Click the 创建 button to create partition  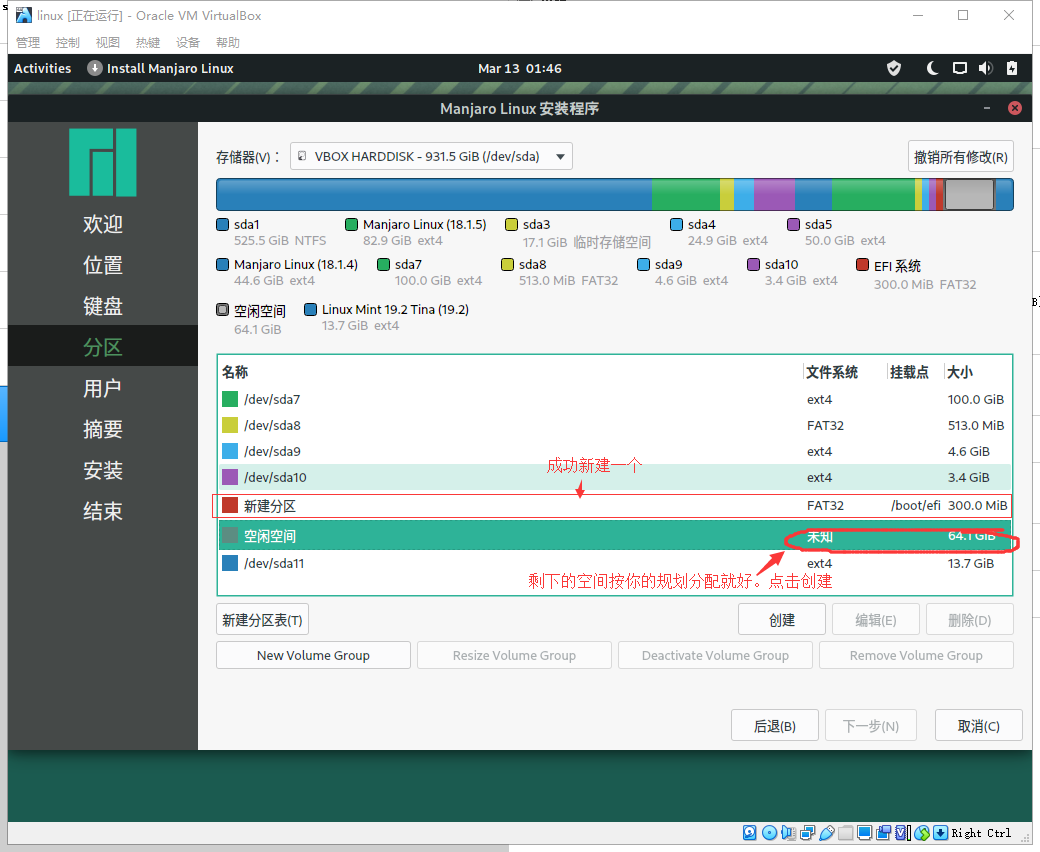click(782, 620)
